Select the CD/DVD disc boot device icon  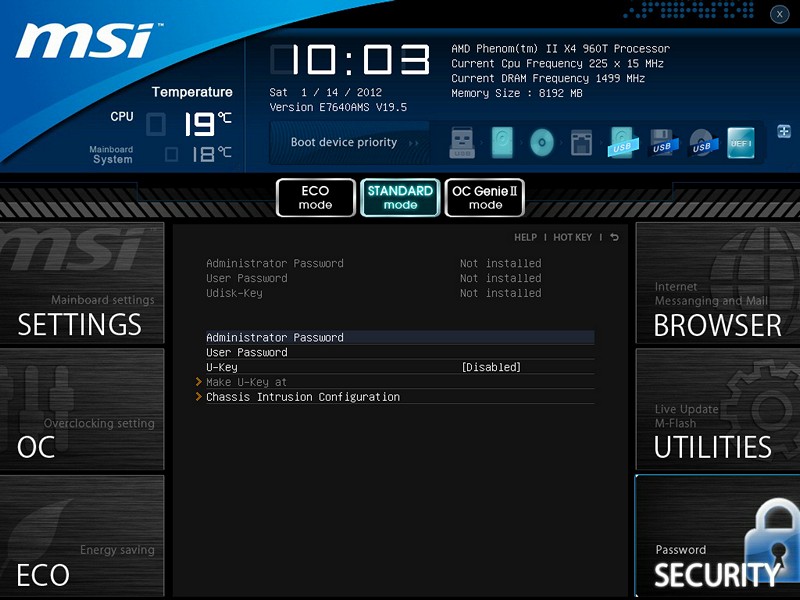pos(542,142)
